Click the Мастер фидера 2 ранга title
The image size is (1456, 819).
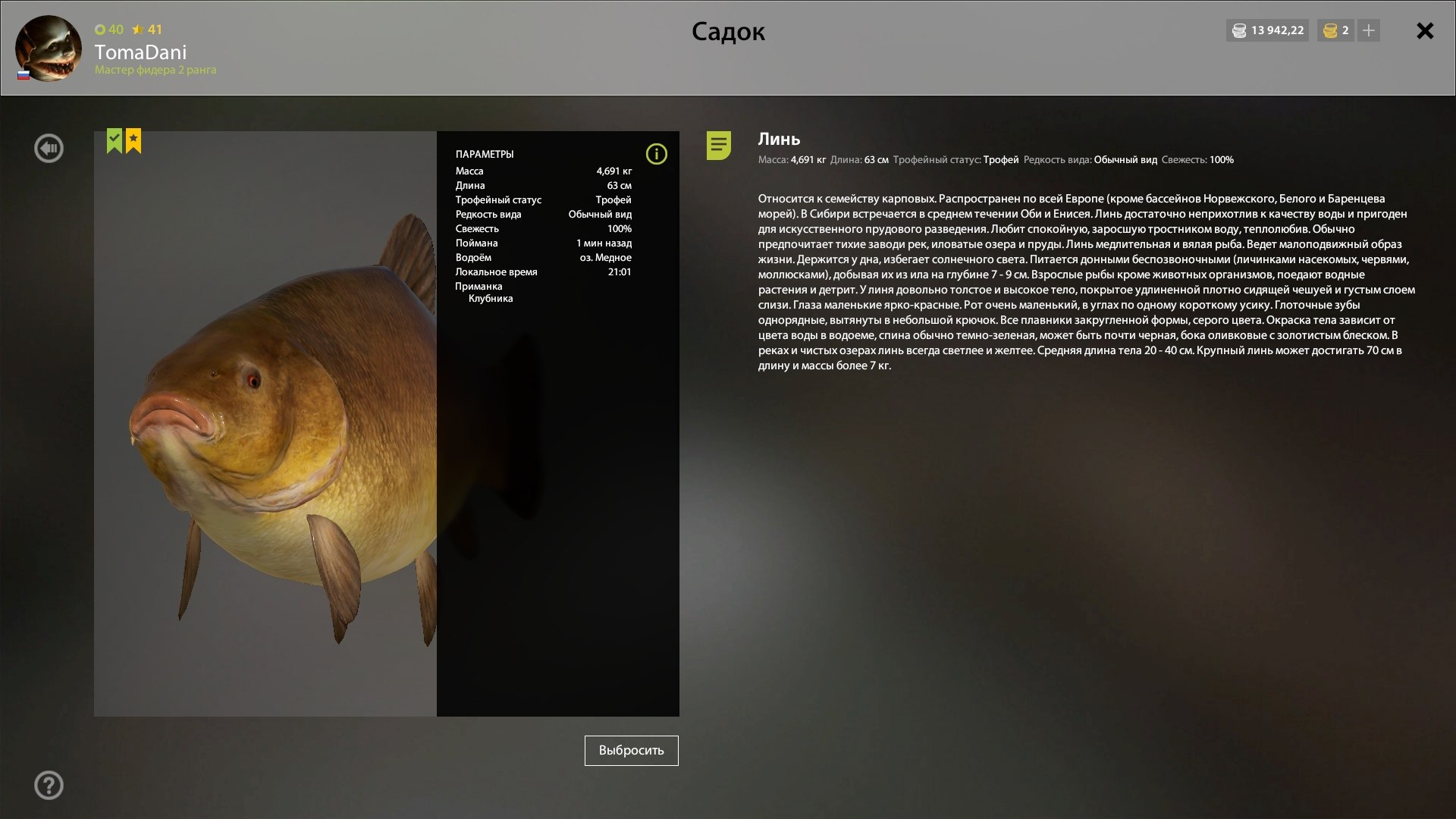click(155, 70)
